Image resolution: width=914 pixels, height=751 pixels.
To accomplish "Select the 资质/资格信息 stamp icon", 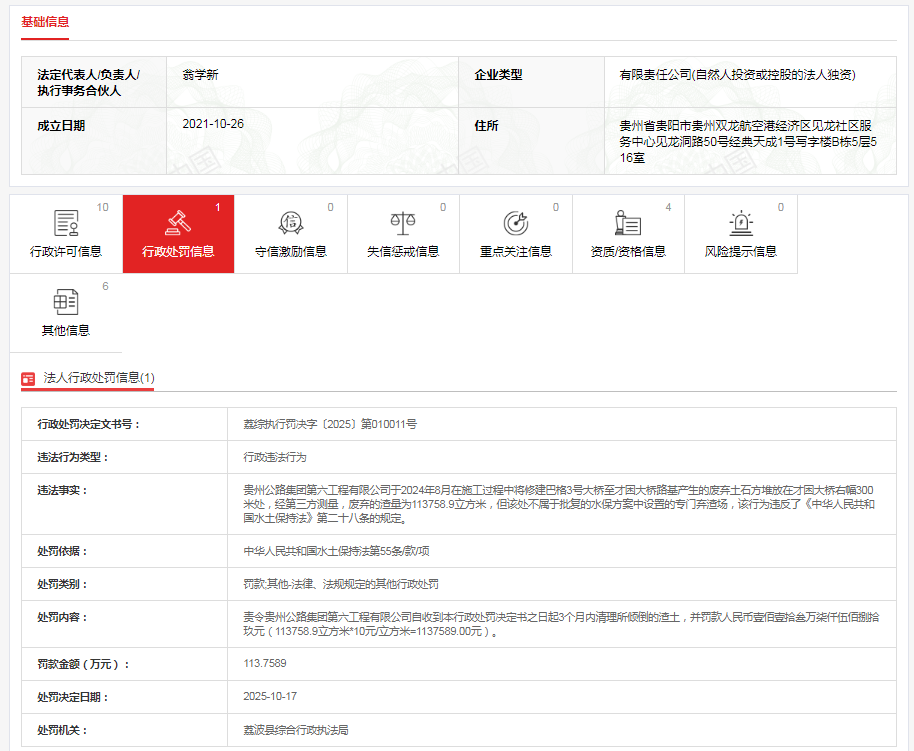I will 628,222.
